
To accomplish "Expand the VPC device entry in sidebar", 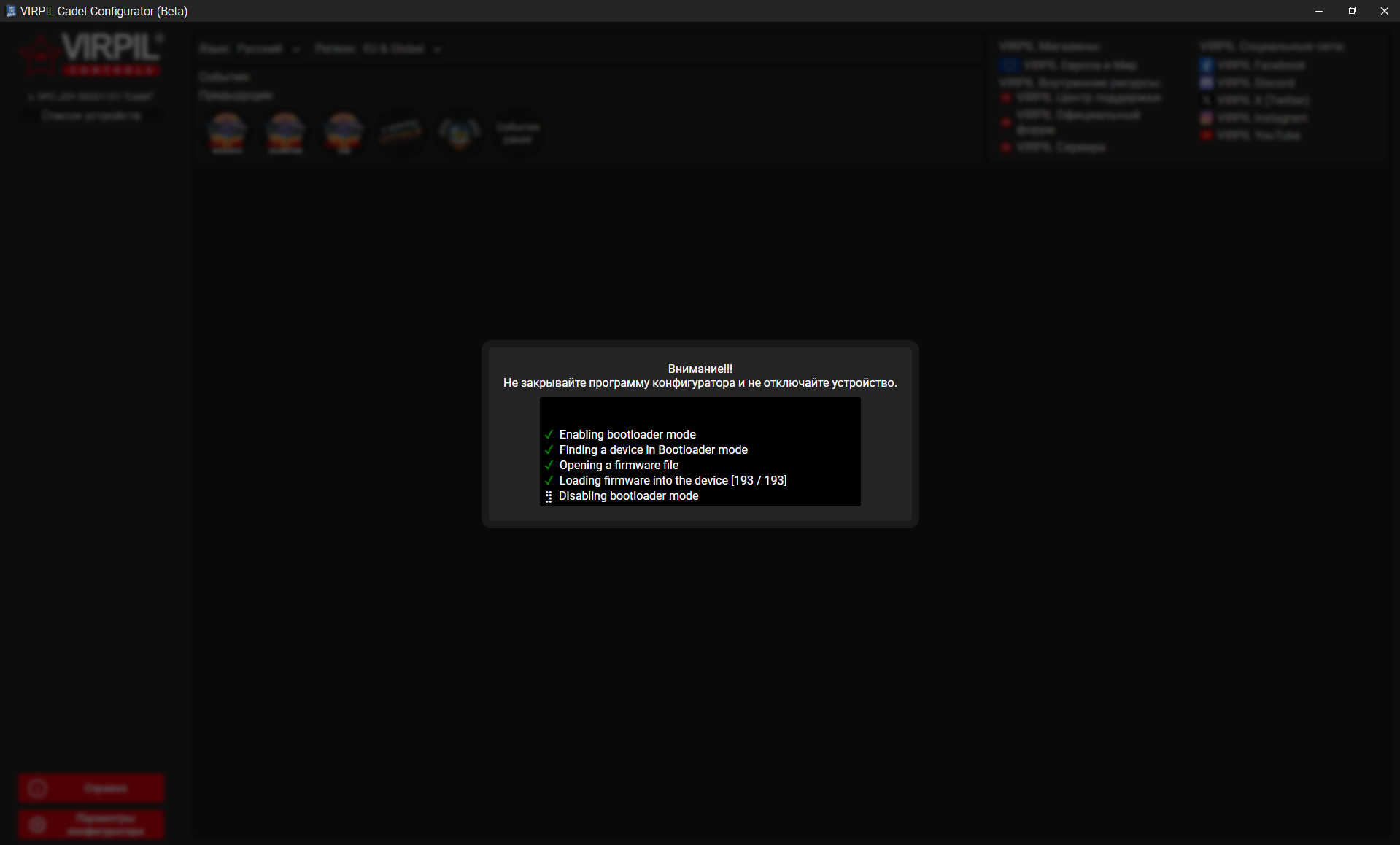I will [30, 97].
